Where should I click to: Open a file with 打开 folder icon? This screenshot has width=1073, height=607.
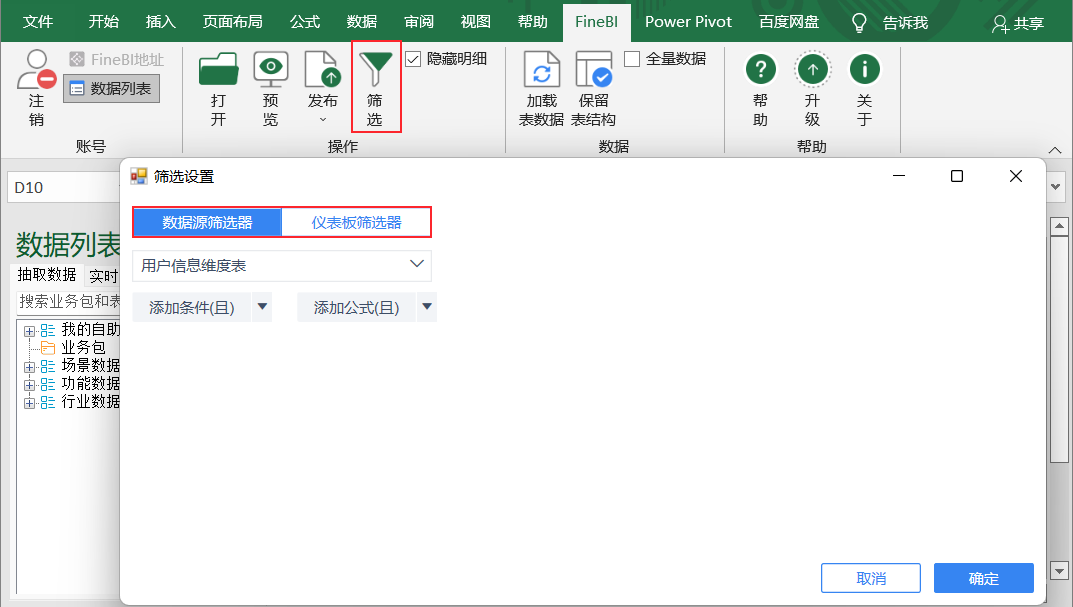tap(218, 69)
